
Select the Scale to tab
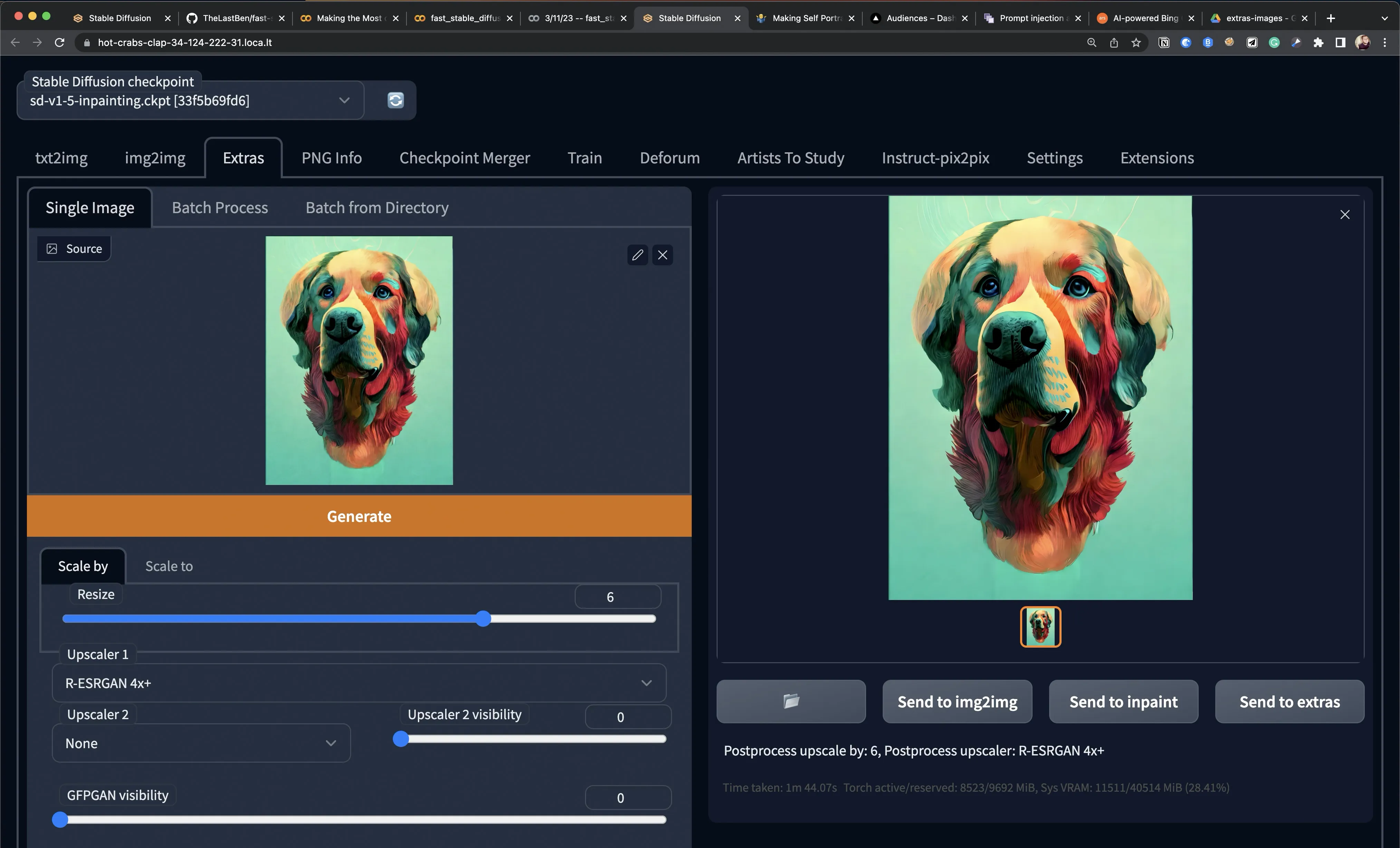click(x=168, y=566)
